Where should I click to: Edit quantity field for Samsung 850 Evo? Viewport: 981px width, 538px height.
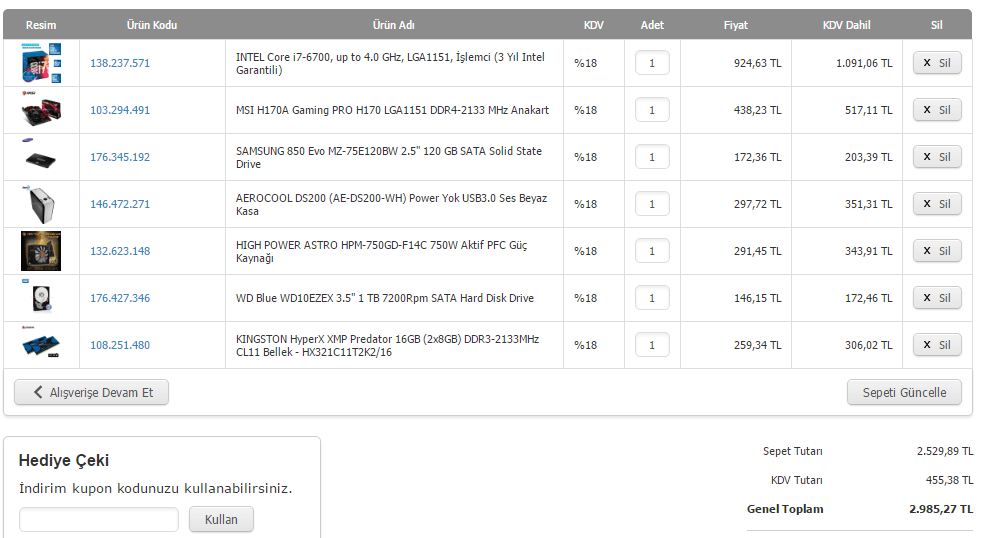coord(652,156)
